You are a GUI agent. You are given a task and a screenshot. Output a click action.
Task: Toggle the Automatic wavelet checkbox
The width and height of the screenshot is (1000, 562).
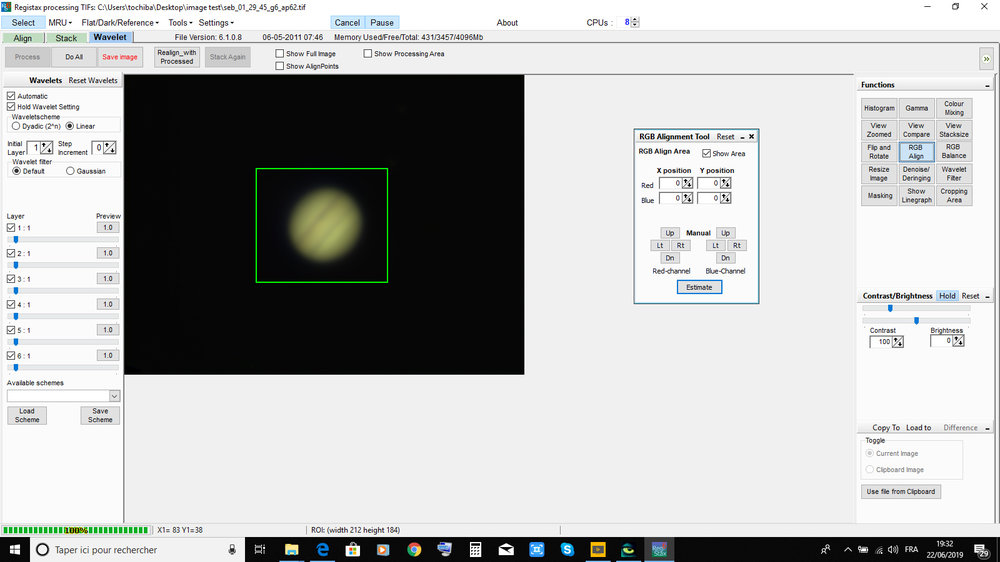11,96
